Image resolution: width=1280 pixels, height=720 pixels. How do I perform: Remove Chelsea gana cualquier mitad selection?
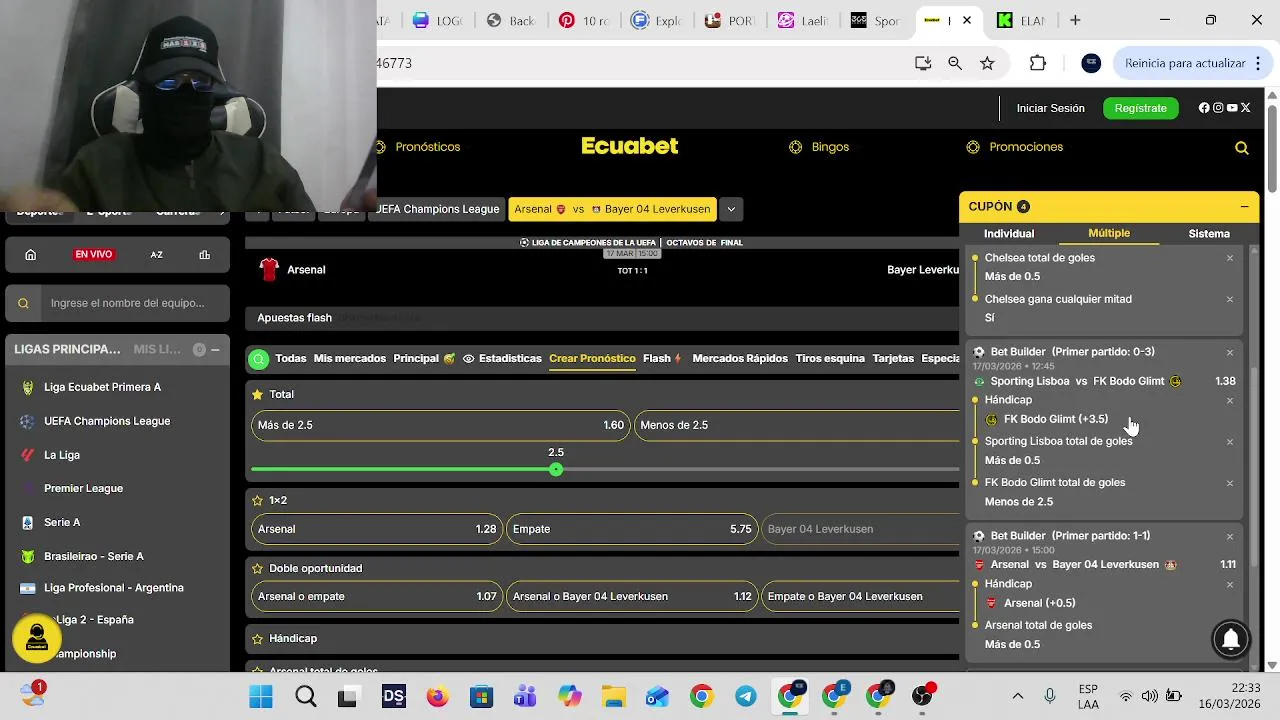tap(1230, 299)
